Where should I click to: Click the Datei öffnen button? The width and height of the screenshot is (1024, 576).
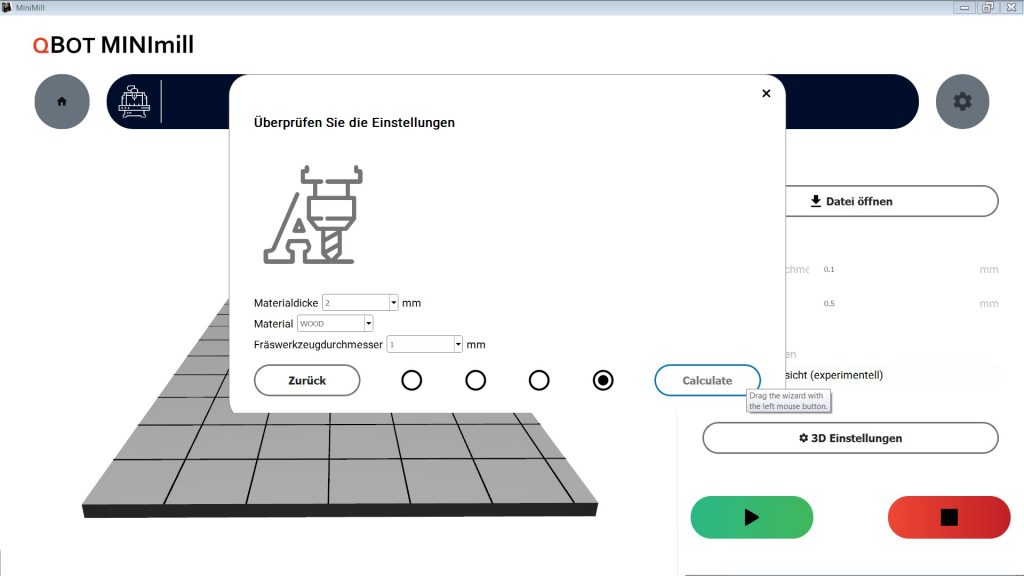point(850,201)
